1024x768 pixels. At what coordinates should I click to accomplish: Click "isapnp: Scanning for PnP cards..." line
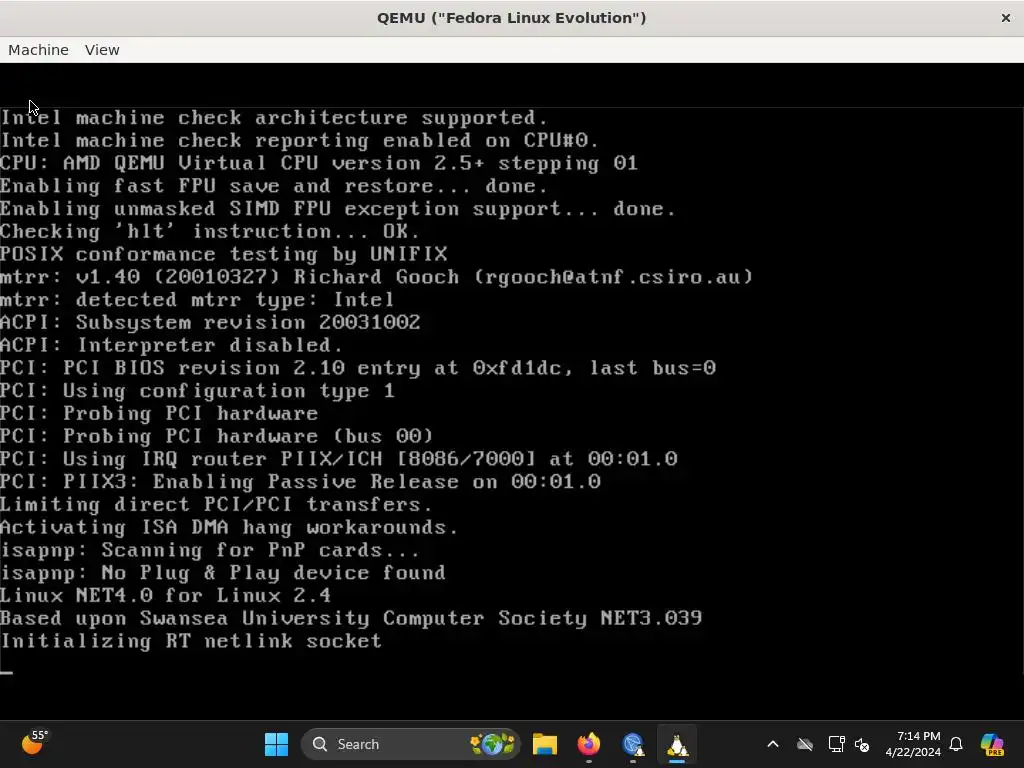pos(210,550)
